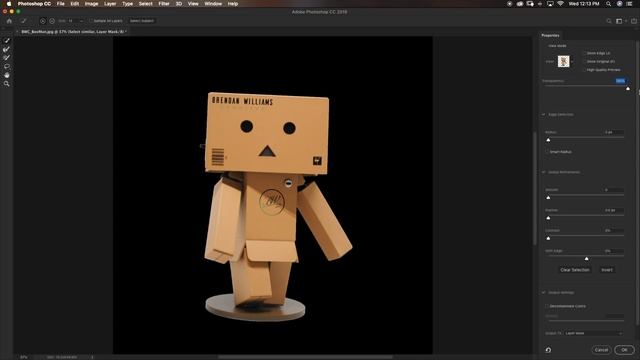Viewport: 640px width, 360px height.
Task: Click the Radius slider handle
Action: point(548,140)
